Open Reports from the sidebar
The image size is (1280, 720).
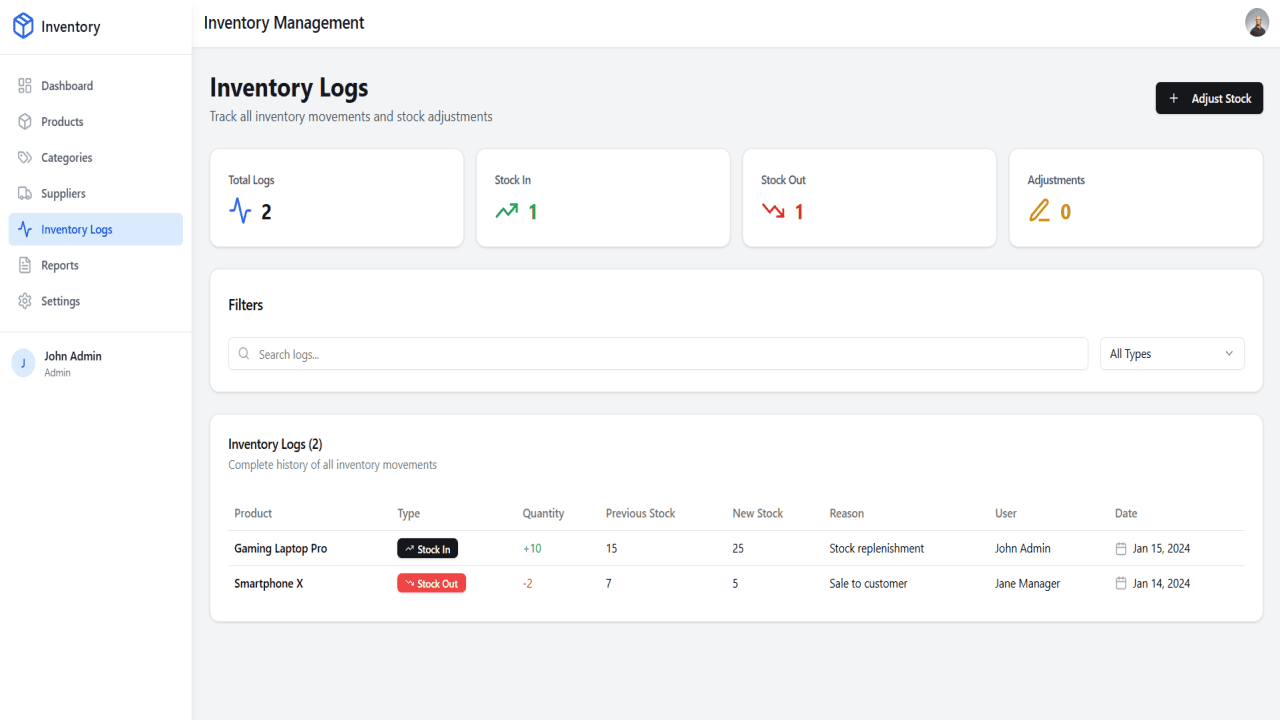point(96,266)
